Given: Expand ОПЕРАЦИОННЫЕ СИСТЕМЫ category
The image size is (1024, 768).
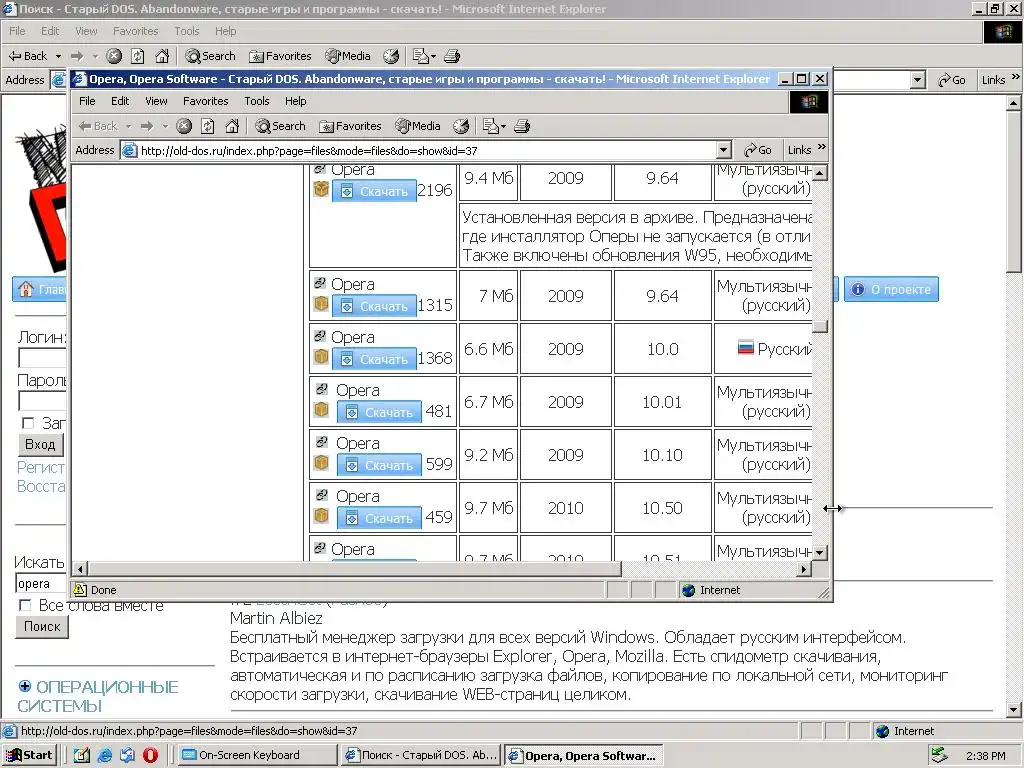Looking at the screenshot, I should [x=25, y=686].
